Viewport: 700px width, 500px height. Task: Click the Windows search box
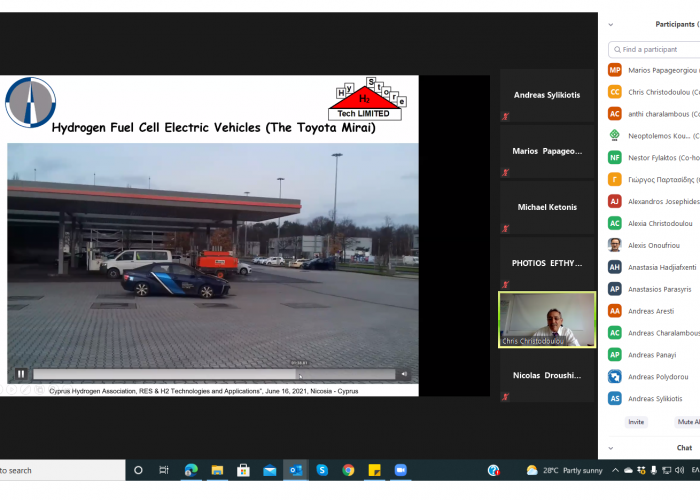(x=62, y=470)
